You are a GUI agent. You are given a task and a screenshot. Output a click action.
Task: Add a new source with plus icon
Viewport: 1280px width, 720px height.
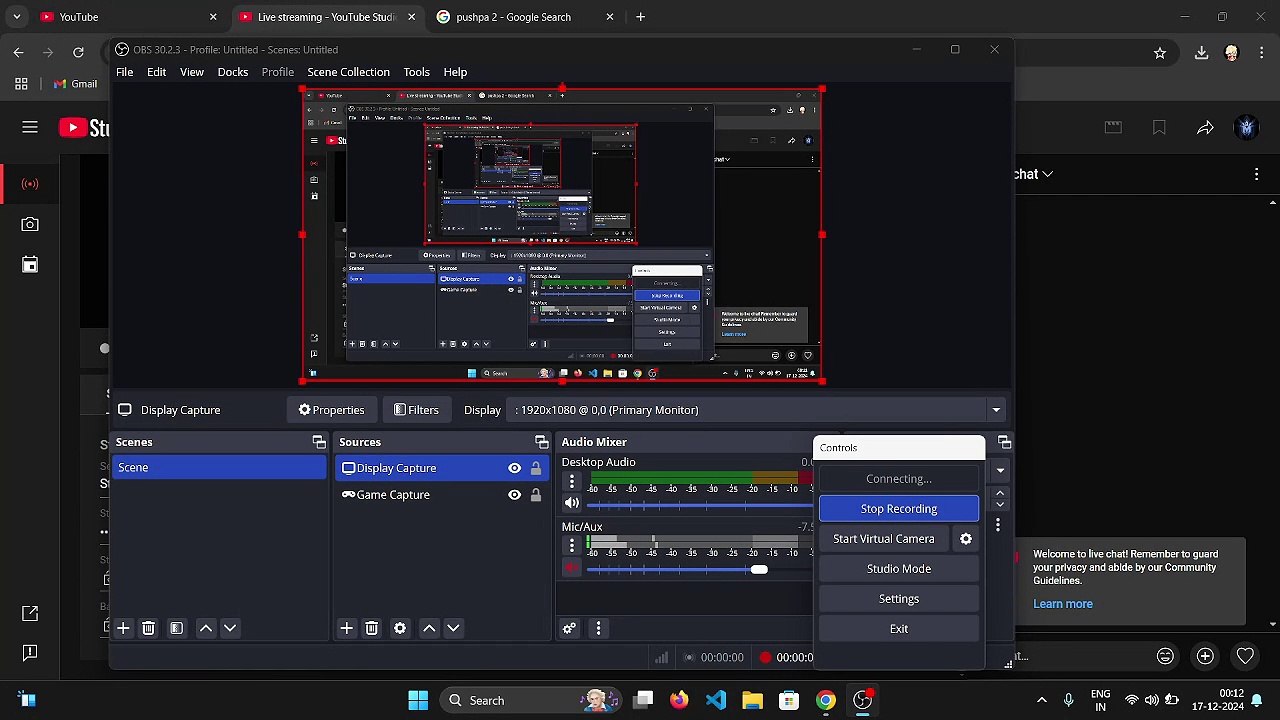click(x=346, y=628)
